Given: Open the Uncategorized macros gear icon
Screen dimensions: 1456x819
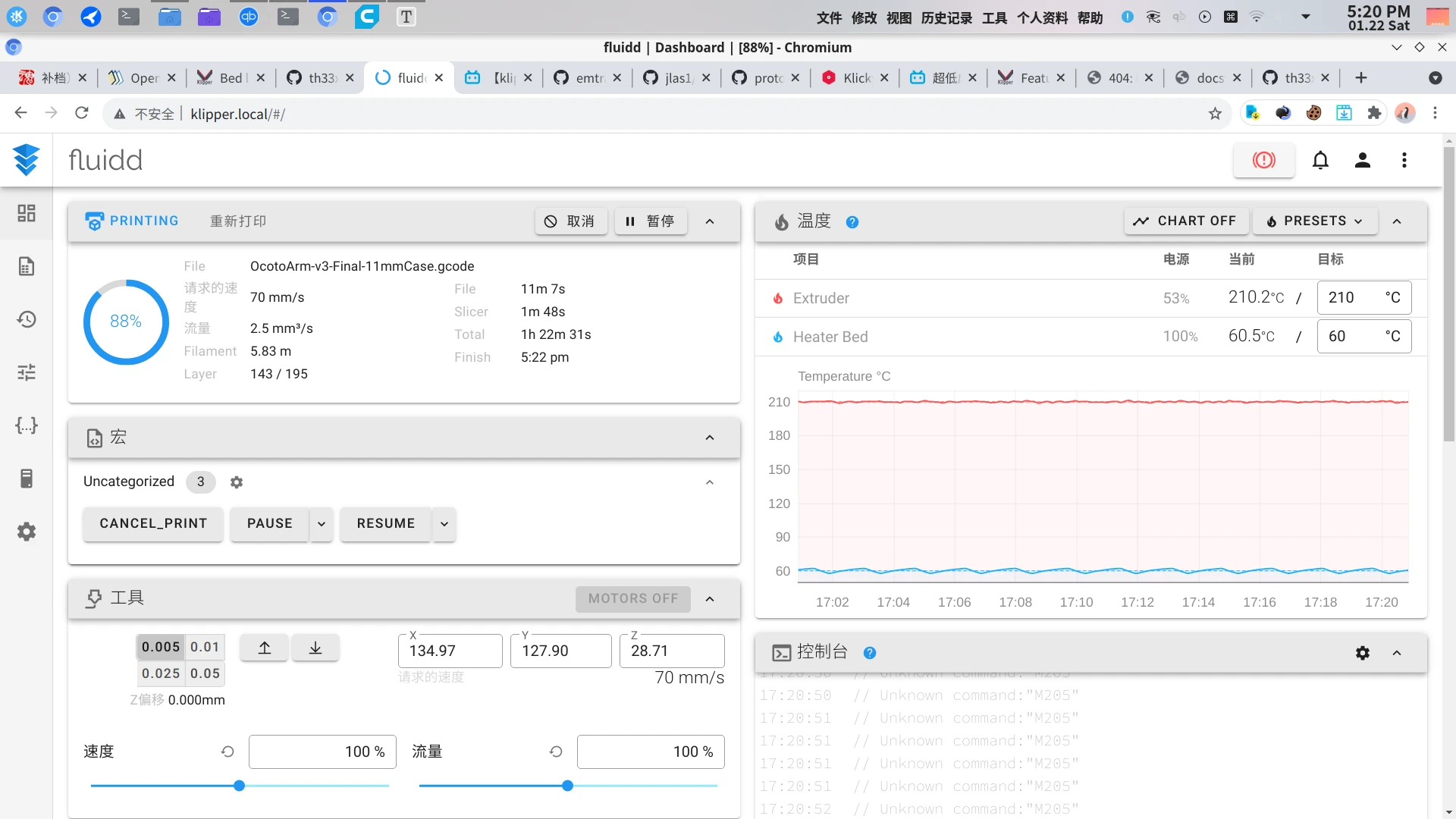Looking at the screenshot, I should coord(237,482).
